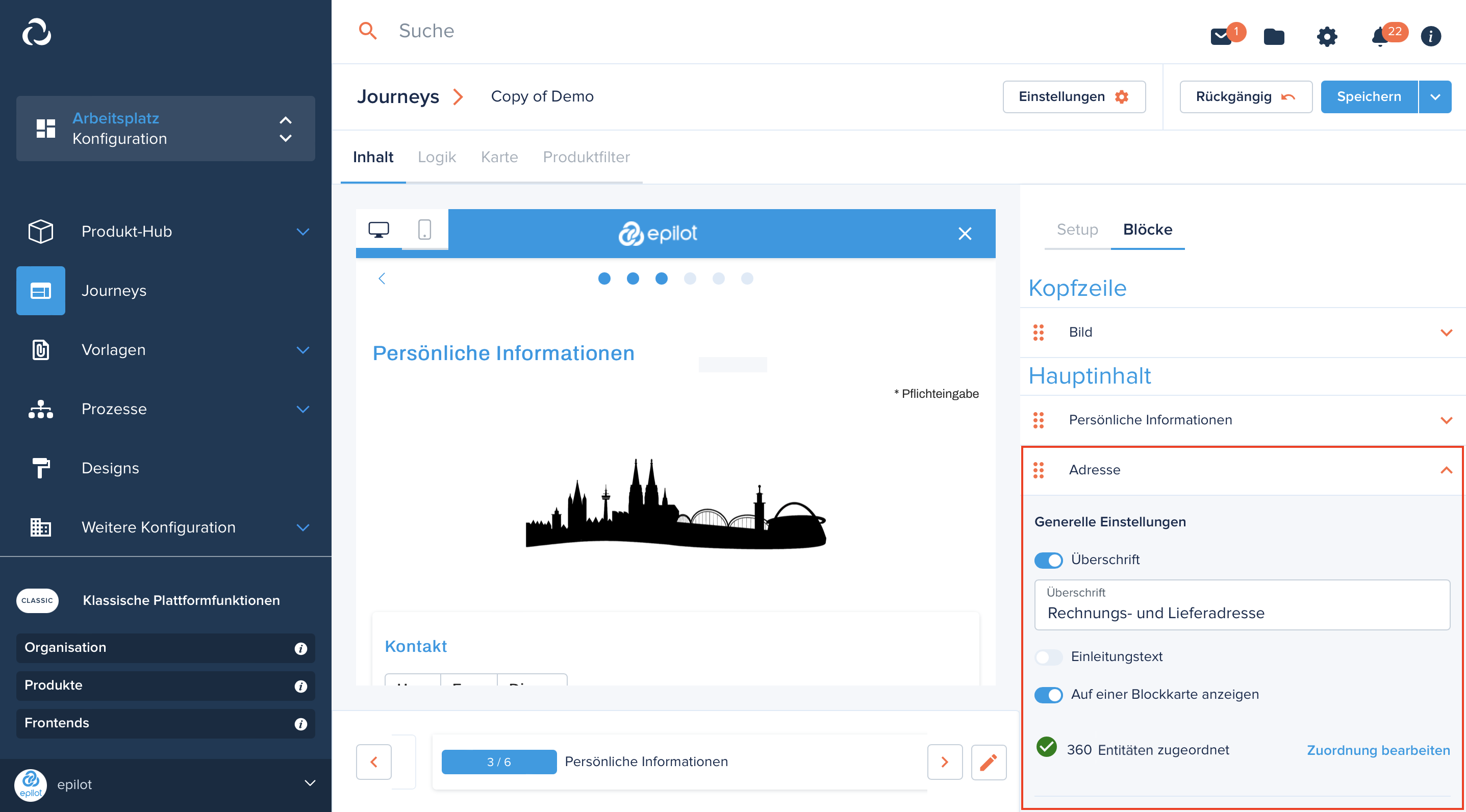Open Organisation classic platform item

pyautogui.click(x=166, y=648)
